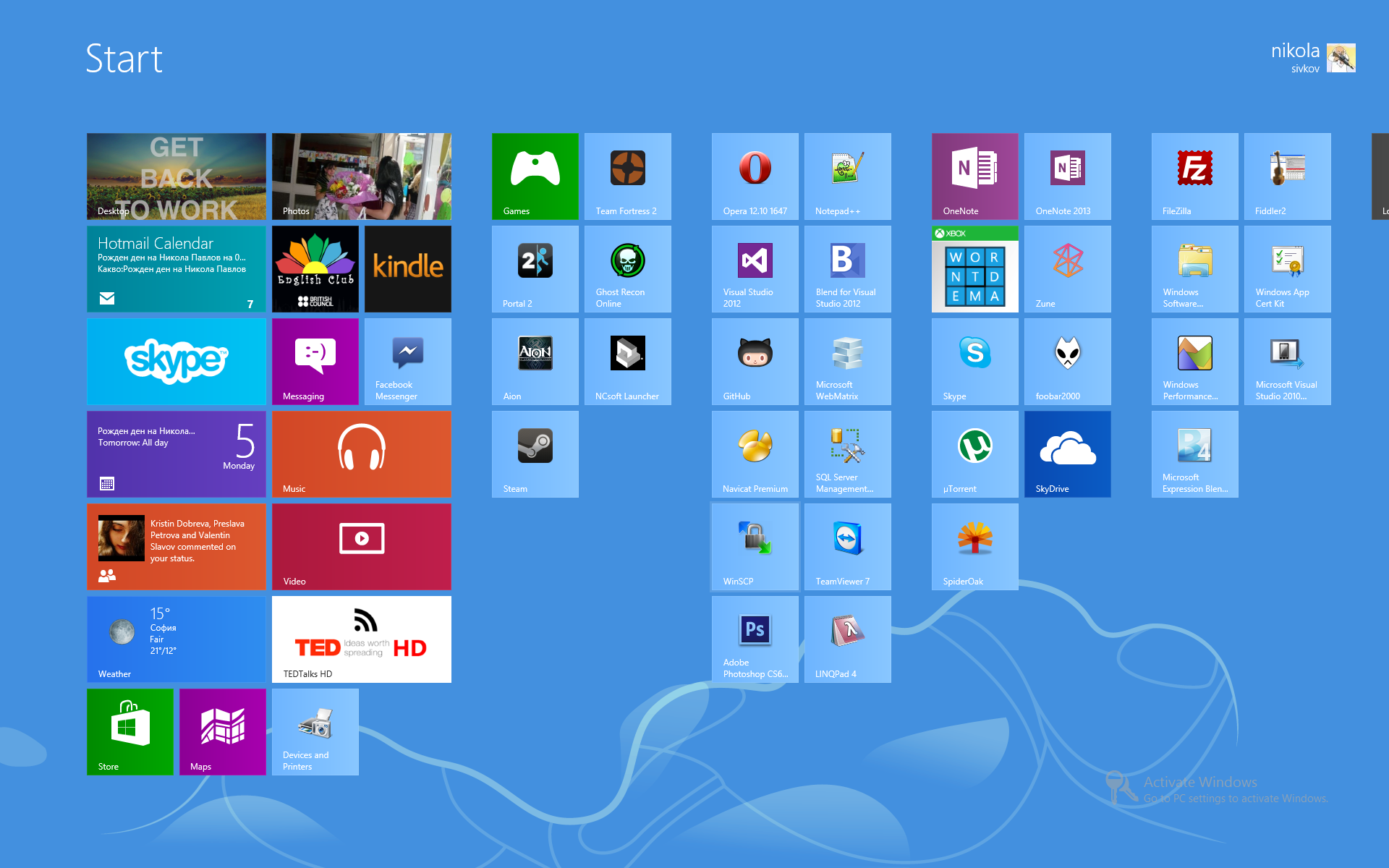
Task: Launch Fiddler2
Action: [1288, 176]
